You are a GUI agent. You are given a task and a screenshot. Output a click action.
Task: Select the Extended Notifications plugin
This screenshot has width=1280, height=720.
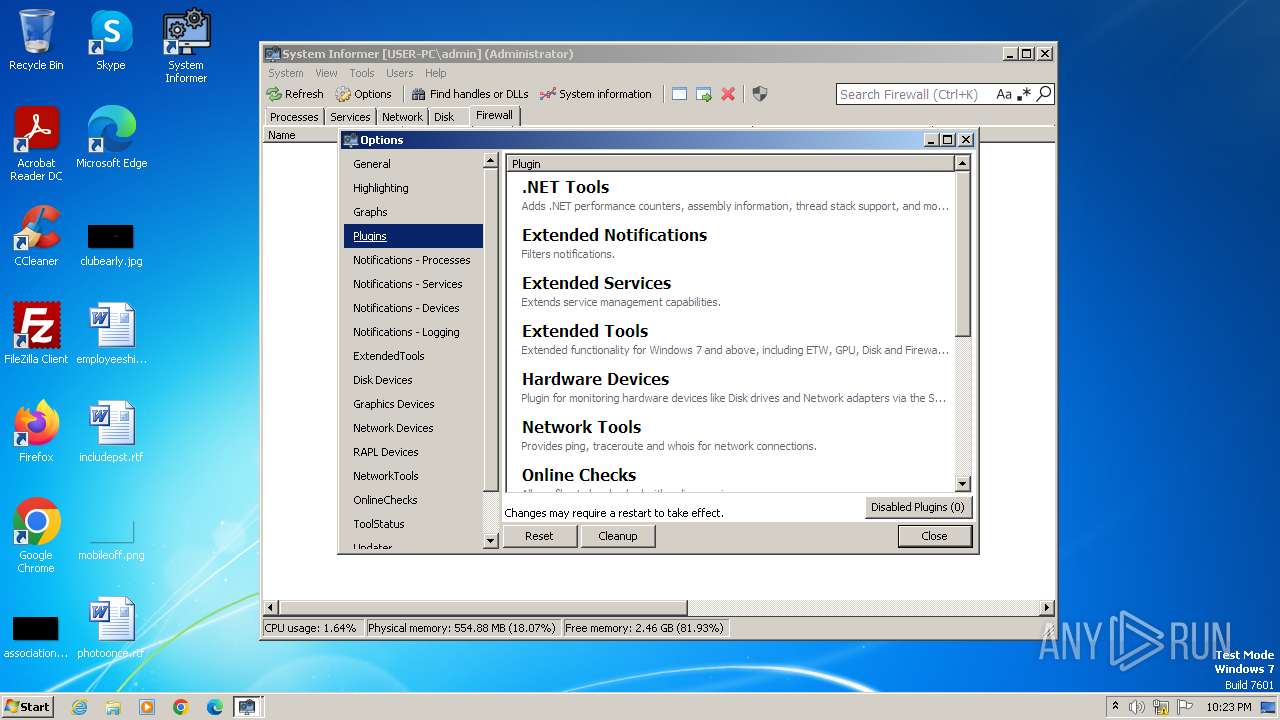pos(731,244)
